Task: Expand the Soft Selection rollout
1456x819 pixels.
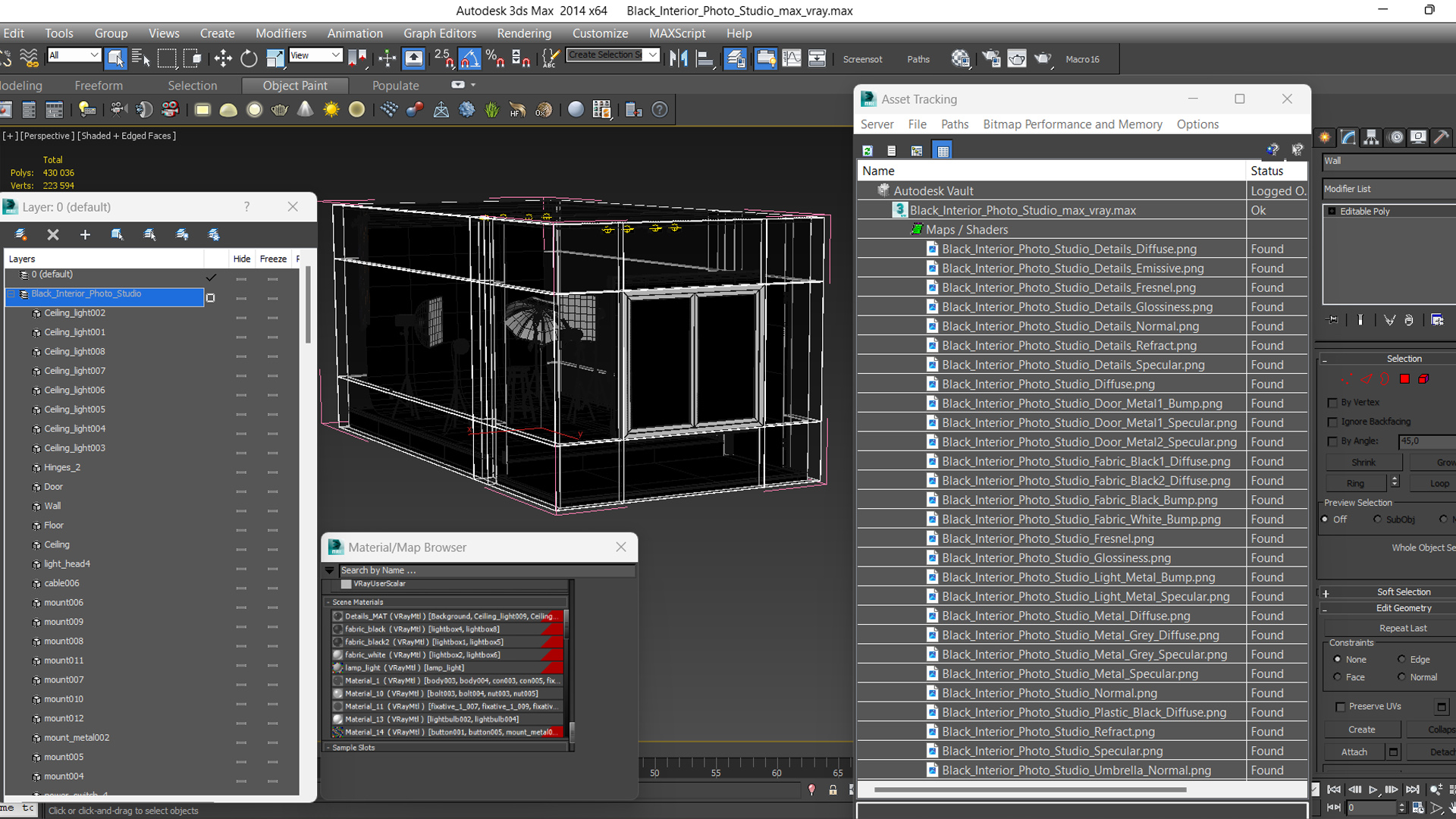Action: pos(1326,592)
